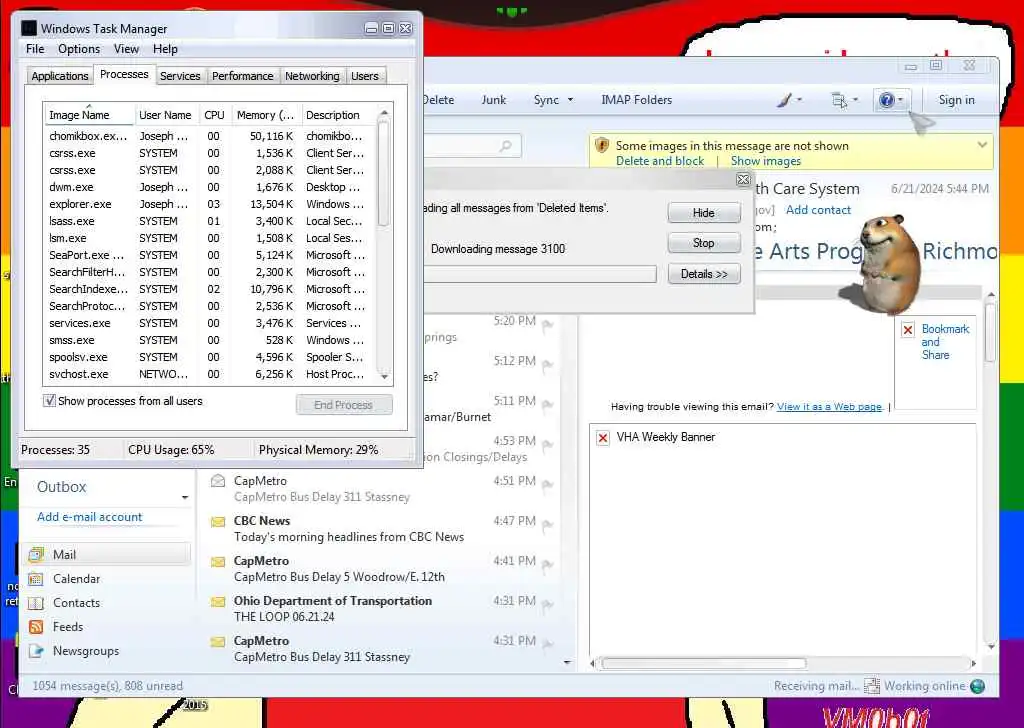Sort processes by Memory column header
Image resolution: width=1024 pixels, height=728 pixels.
(265, 115)
